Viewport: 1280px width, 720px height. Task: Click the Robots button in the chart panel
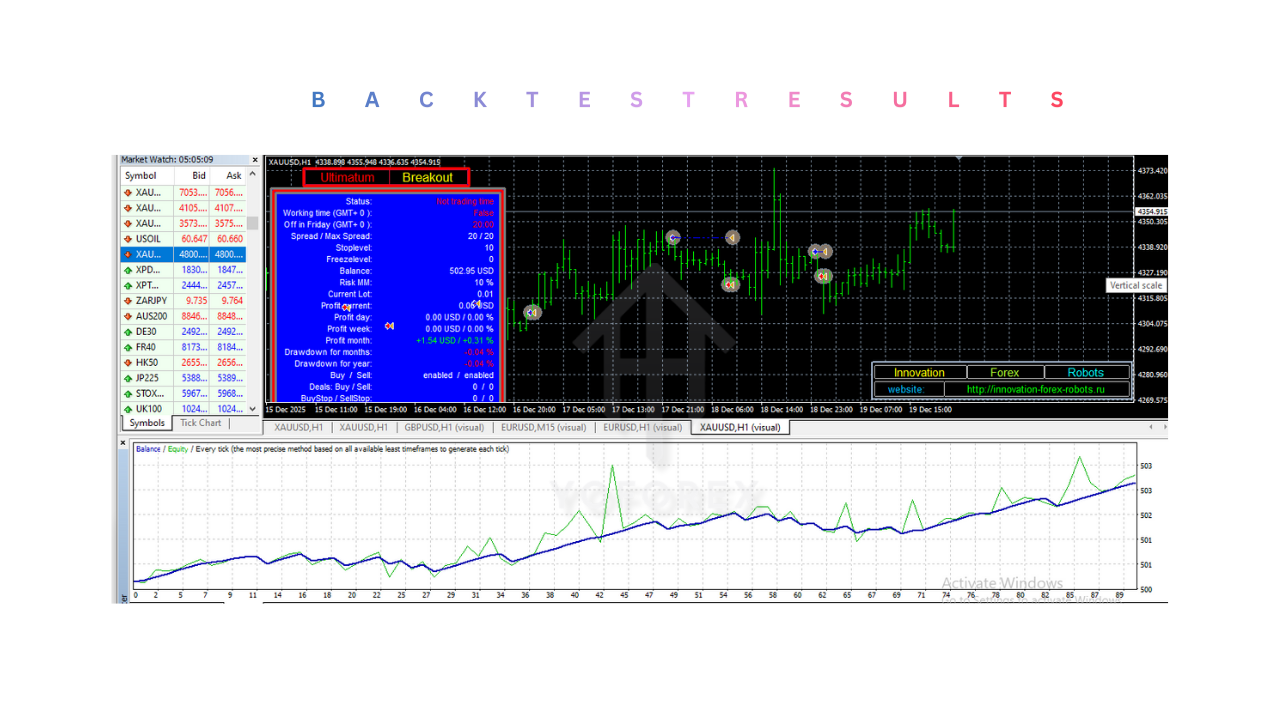click(x=1086, y=371)
